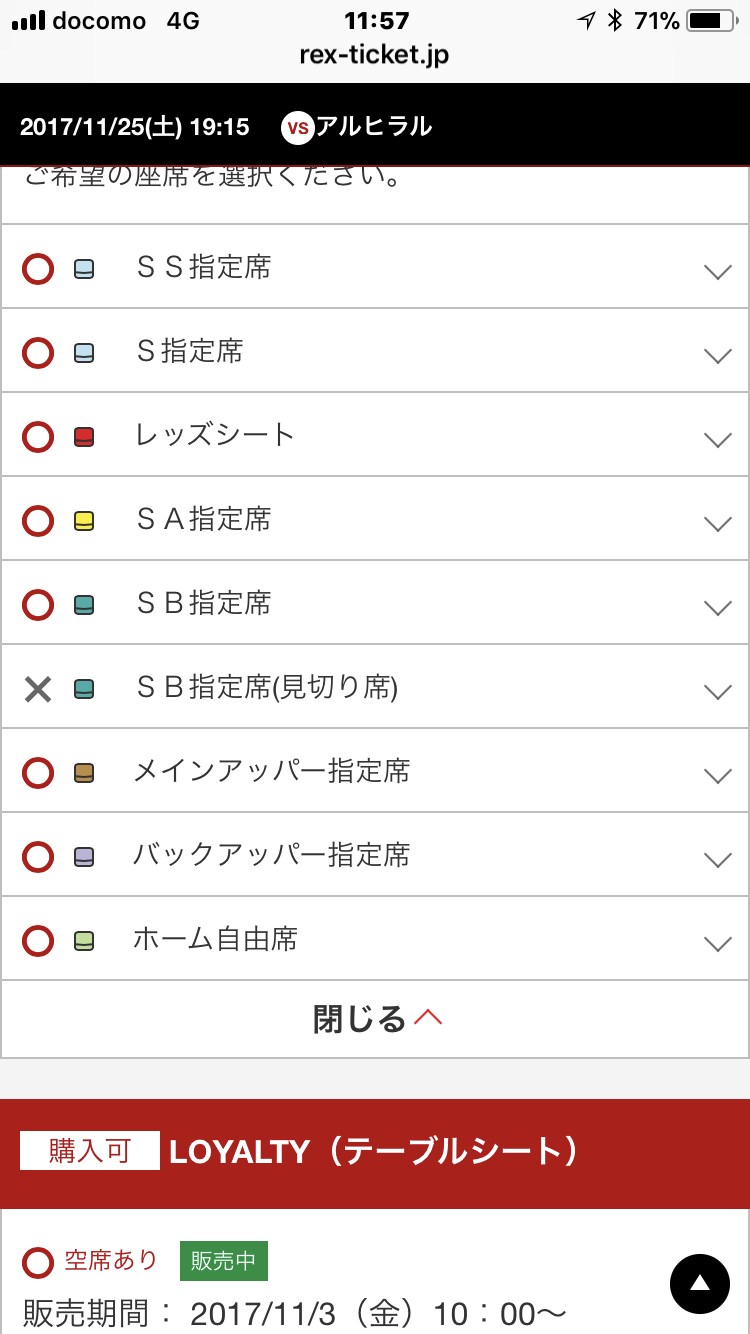Tap the VS badge in the match header
The width and height of the screenshot is (750, 1334).
point(297,127)
